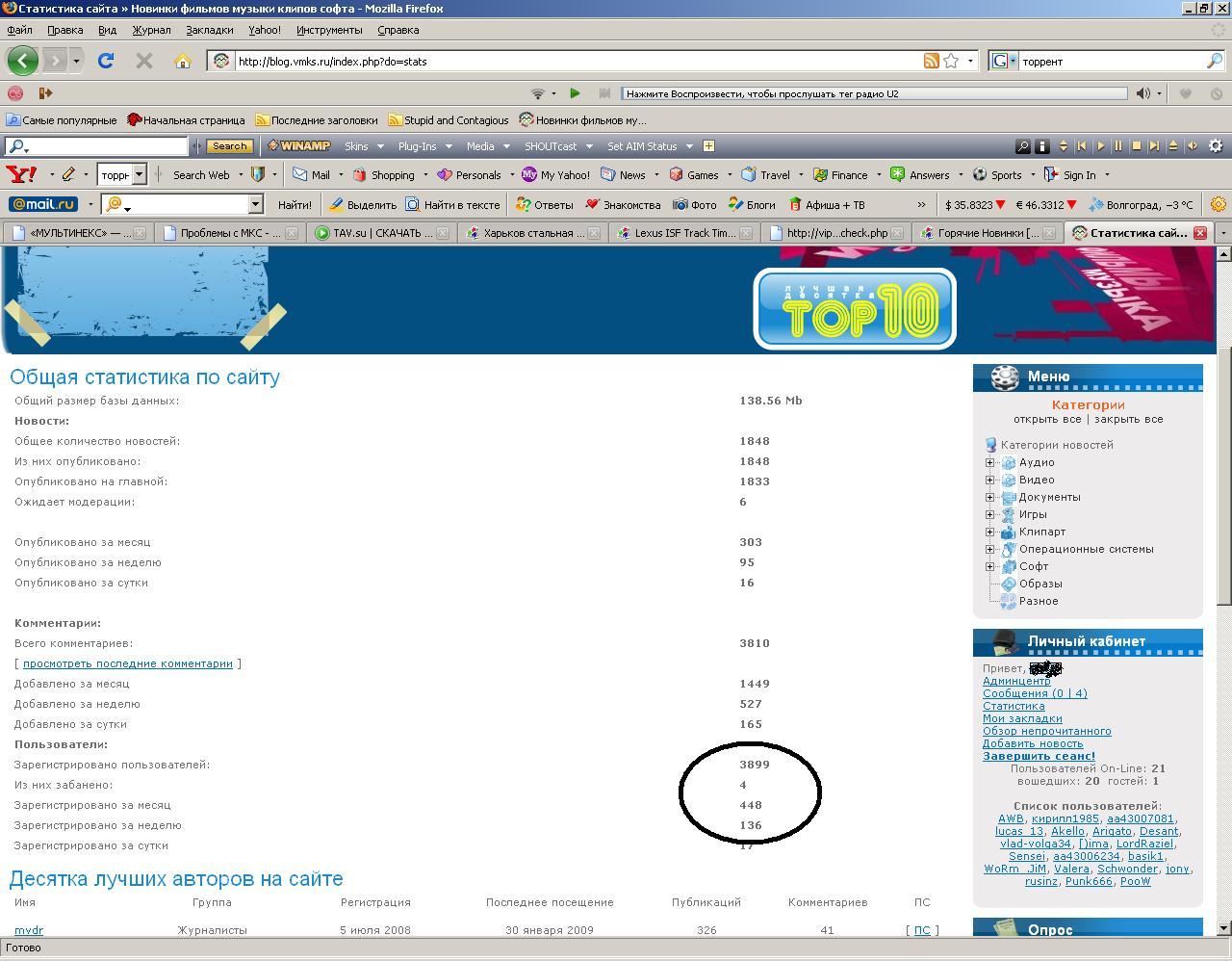Image resolution: width=1232 pixels, height=961 pixels.
Task: Click the green Back navigation button
Action: point(23,61)
